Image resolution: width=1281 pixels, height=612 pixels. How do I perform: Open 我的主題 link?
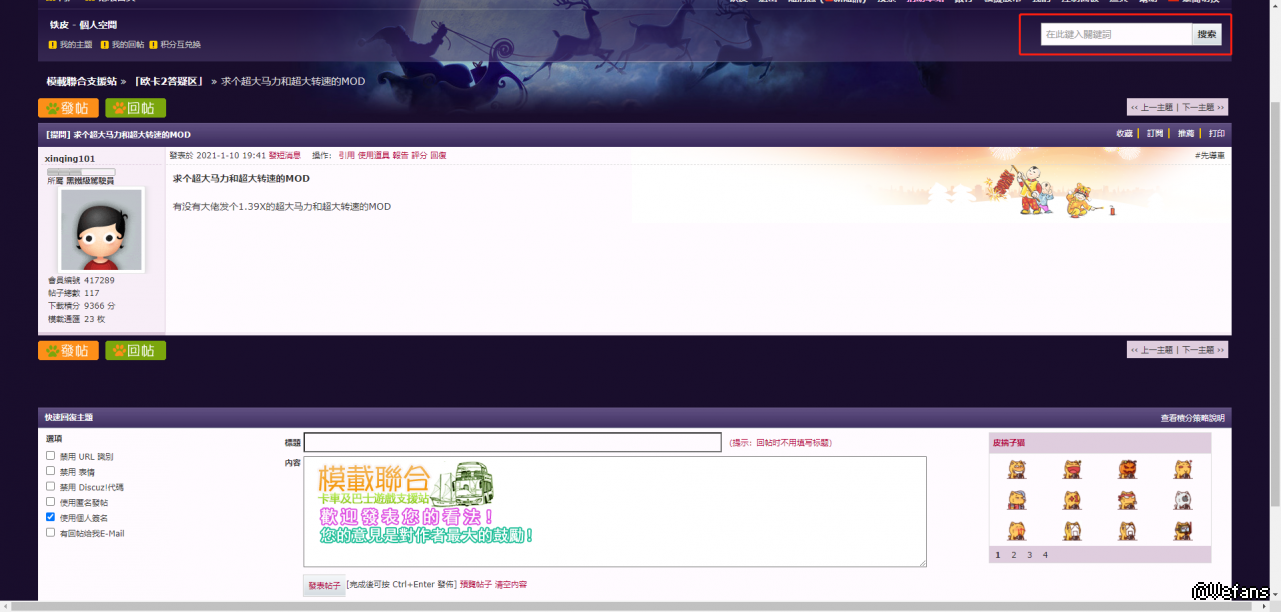pyautogui.click(x=75, y=45)
